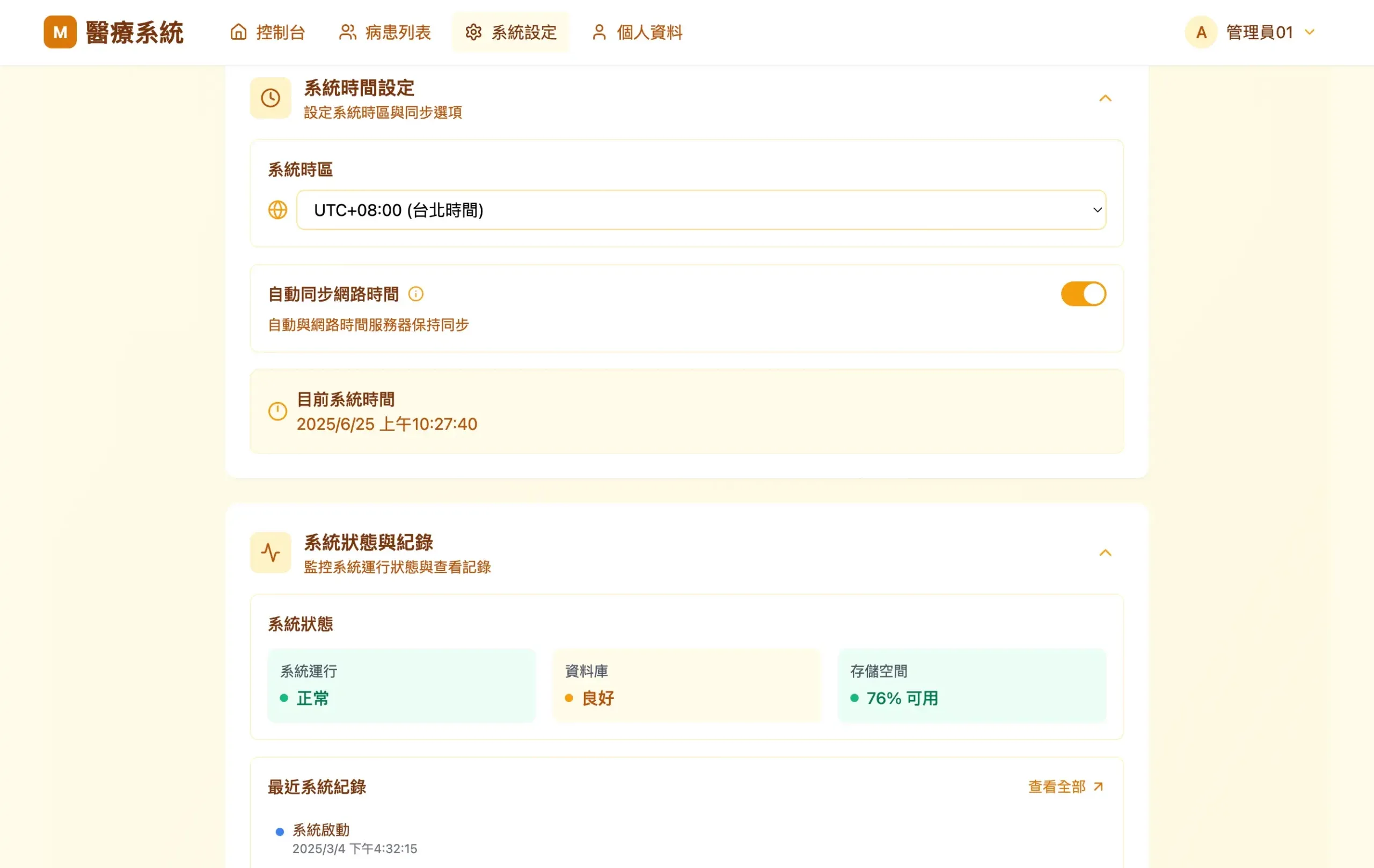Screen dimensions: 1374x868
Task: Go to 控制台 nav item
Action: click(267, 32)
